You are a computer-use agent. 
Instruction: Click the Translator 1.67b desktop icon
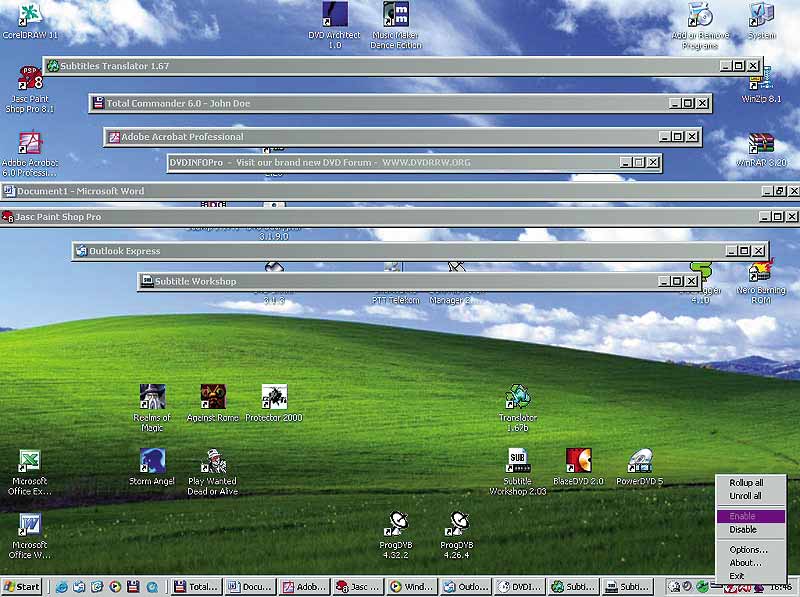click(518, 408)
